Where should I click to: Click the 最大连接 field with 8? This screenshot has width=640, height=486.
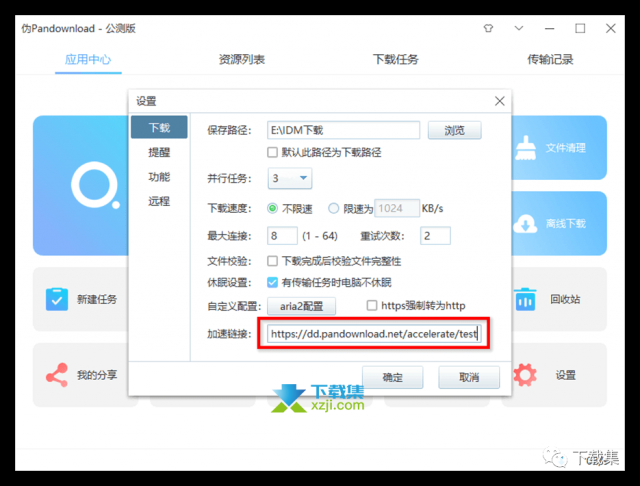coord(282,236)
